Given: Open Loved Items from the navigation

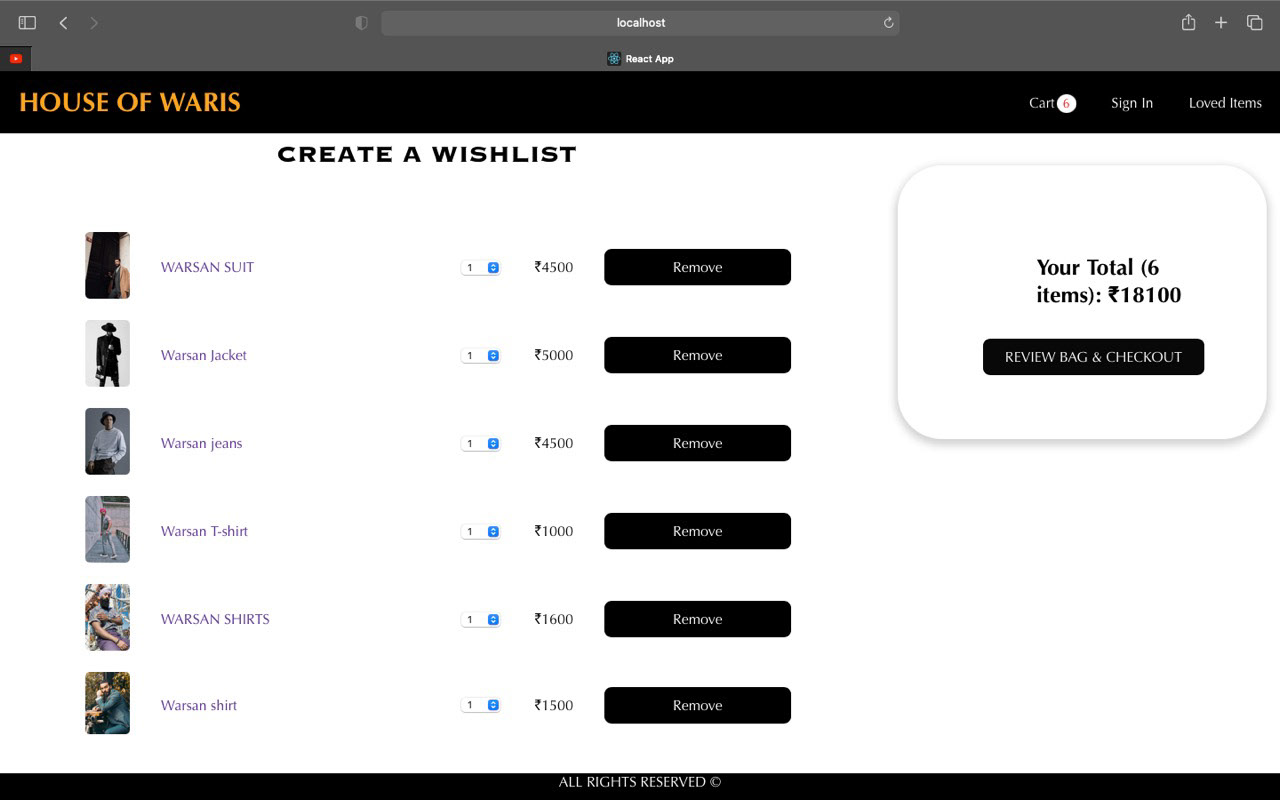Looking at the screenshot, I should click(1225, 103).
